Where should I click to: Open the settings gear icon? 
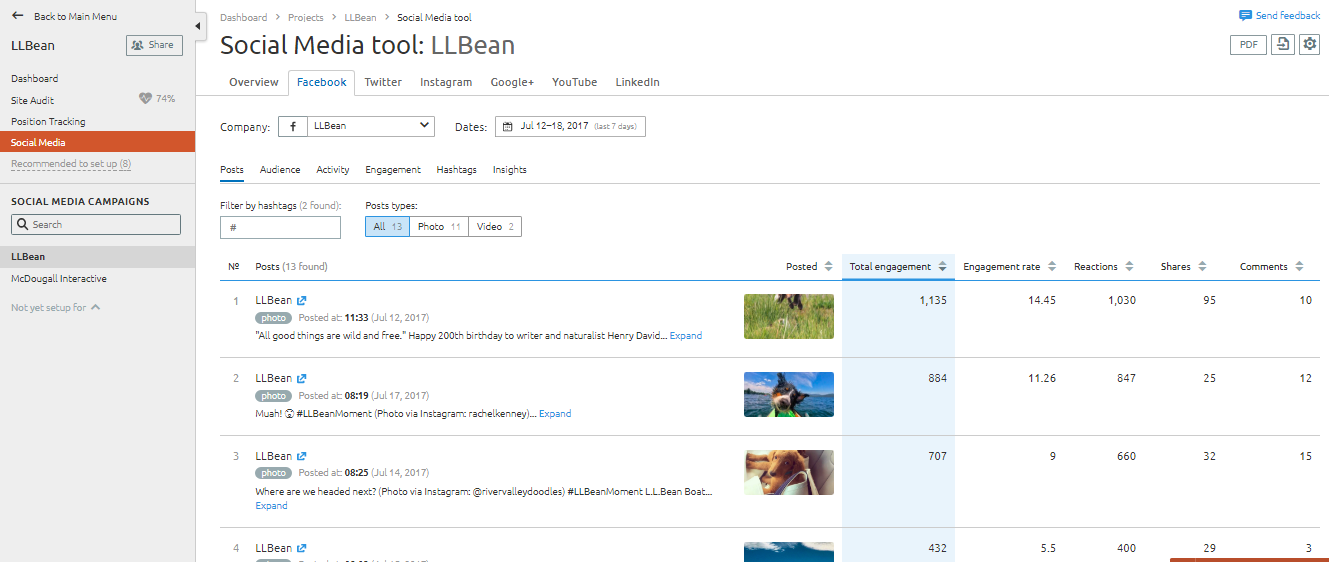(1309, 45)
